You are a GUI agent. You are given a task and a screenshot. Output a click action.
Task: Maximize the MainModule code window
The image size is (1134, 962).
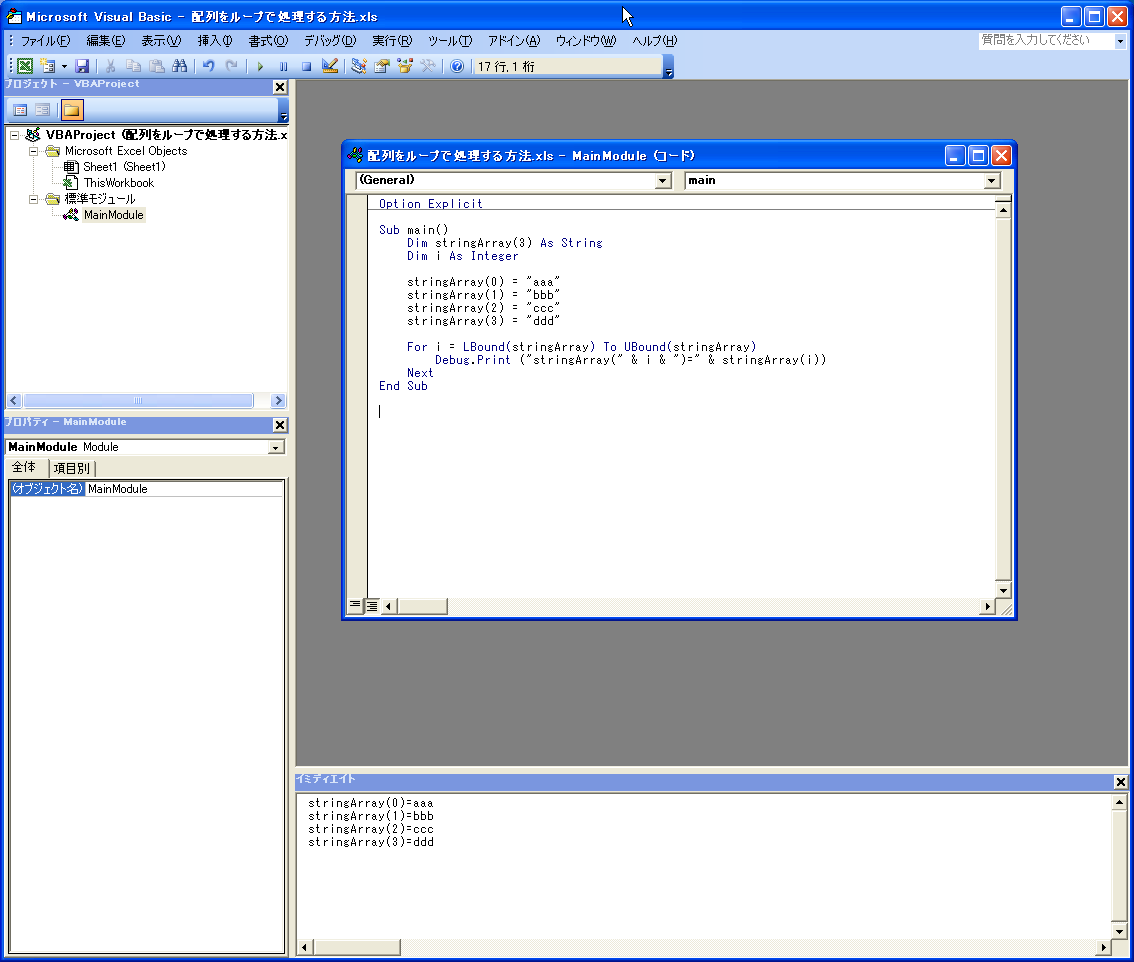point(978,156)
